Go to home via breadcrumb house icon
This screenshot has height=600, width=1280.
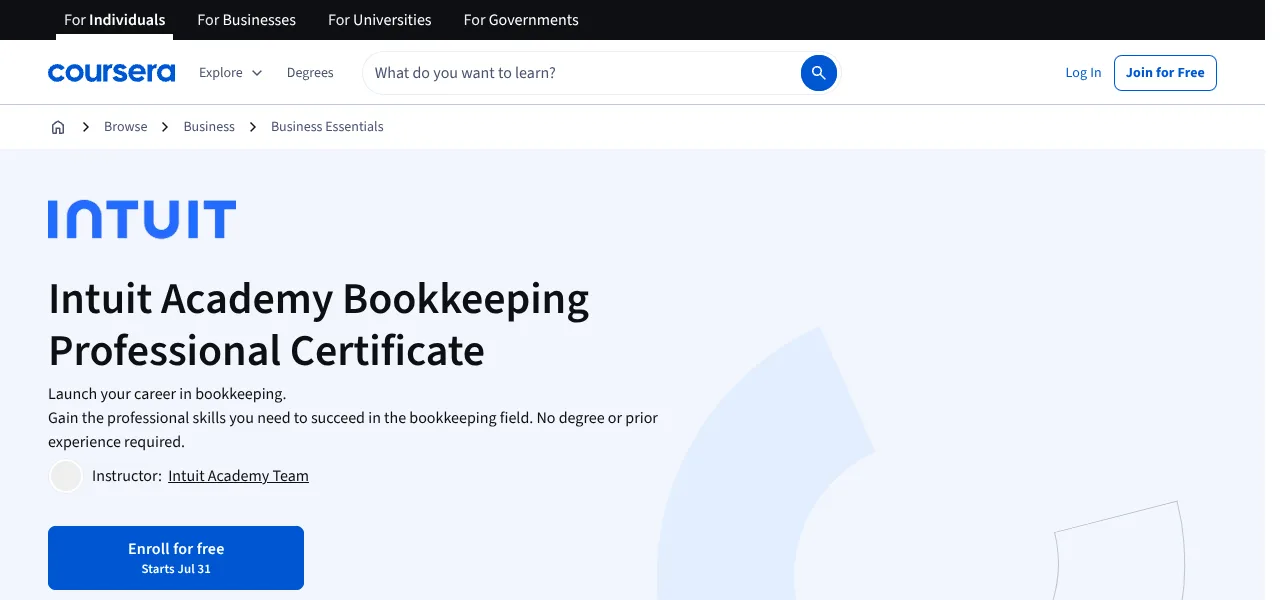pyautogui.click(x=58, y=127)
